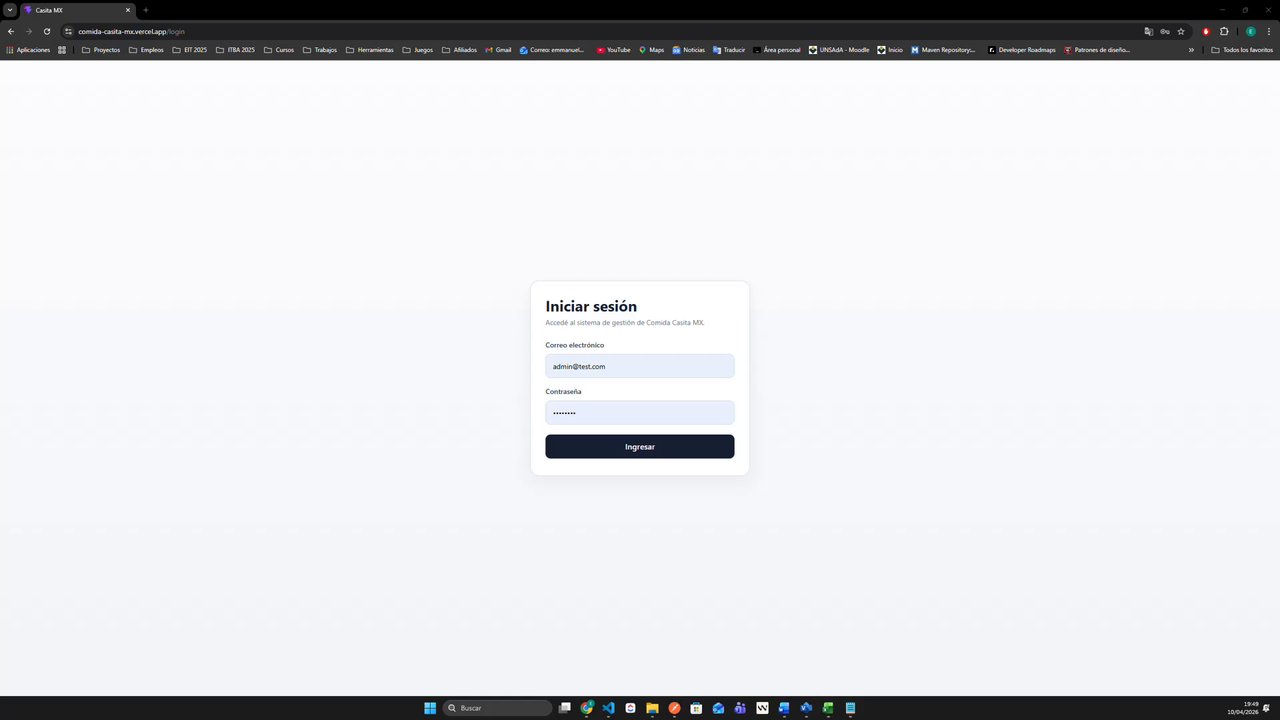
Task: Open the tab search dropdown arrow
Action: pyautogui.click(x=10, y=10)
